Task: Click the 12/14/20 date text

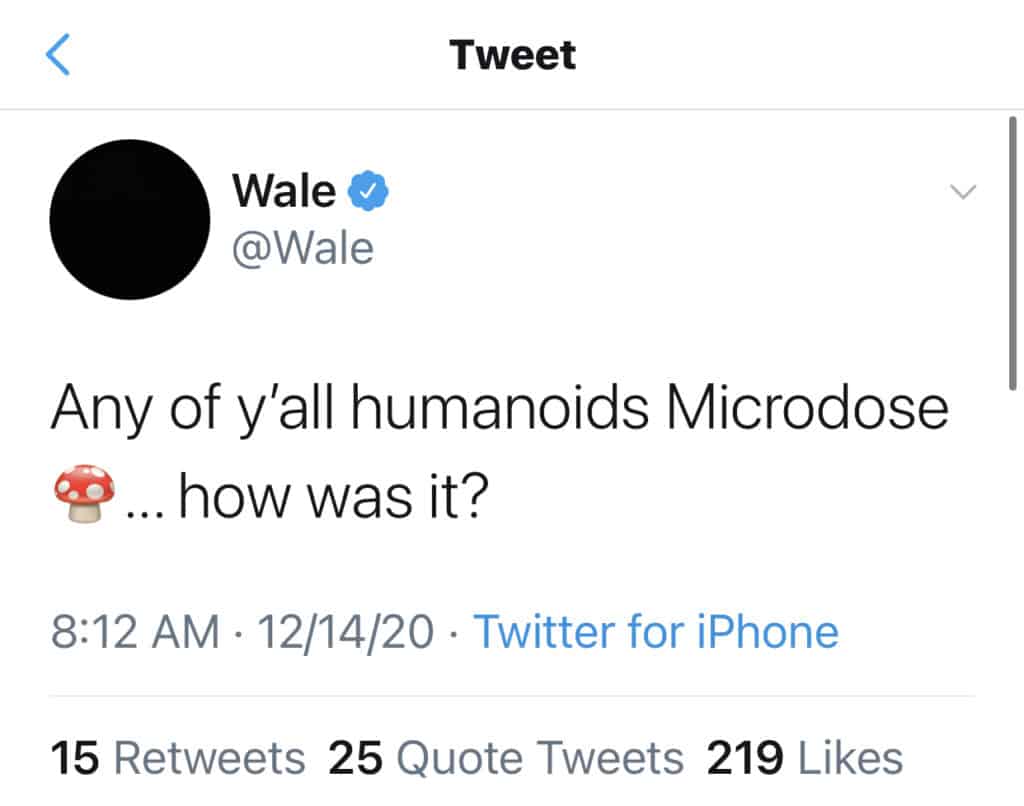Action: tap(345, 632)
